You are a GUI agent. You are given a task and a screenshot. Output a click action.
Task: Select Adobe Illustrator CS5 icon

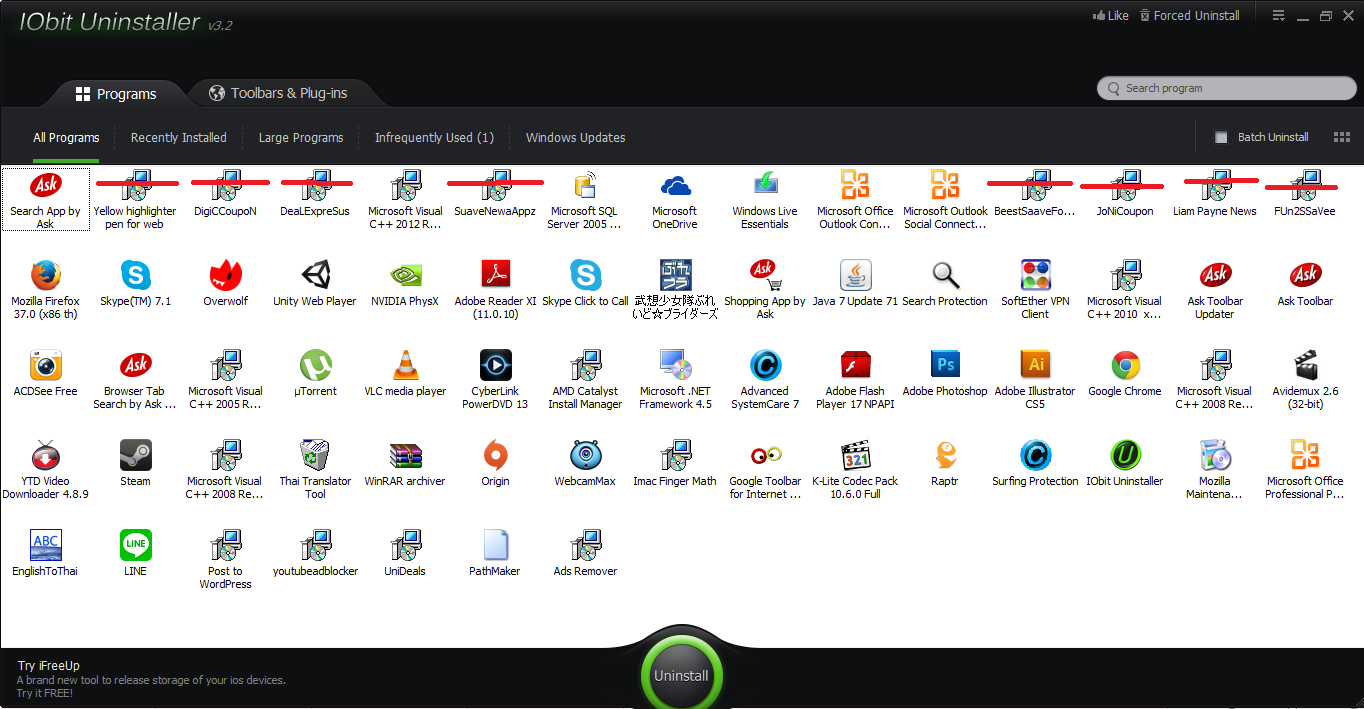tap(1035, 365)
